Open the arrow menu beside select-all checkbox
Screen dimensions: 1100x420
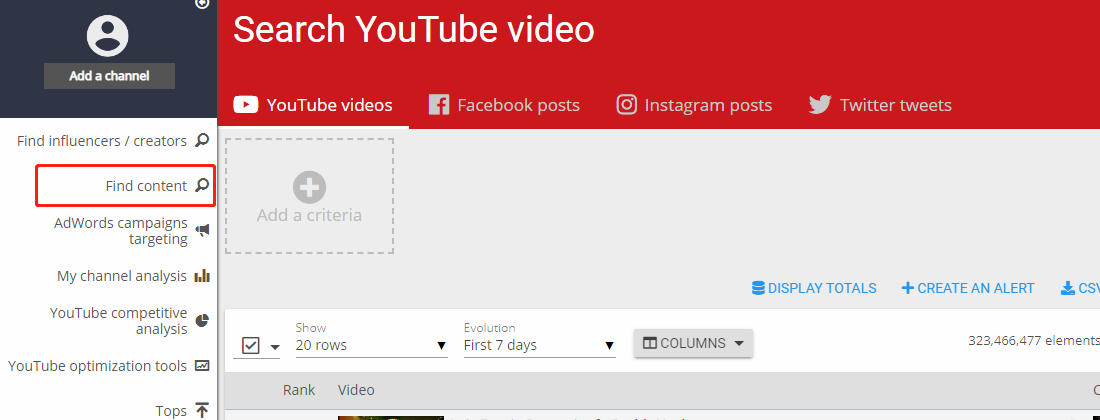click(274, 346)
